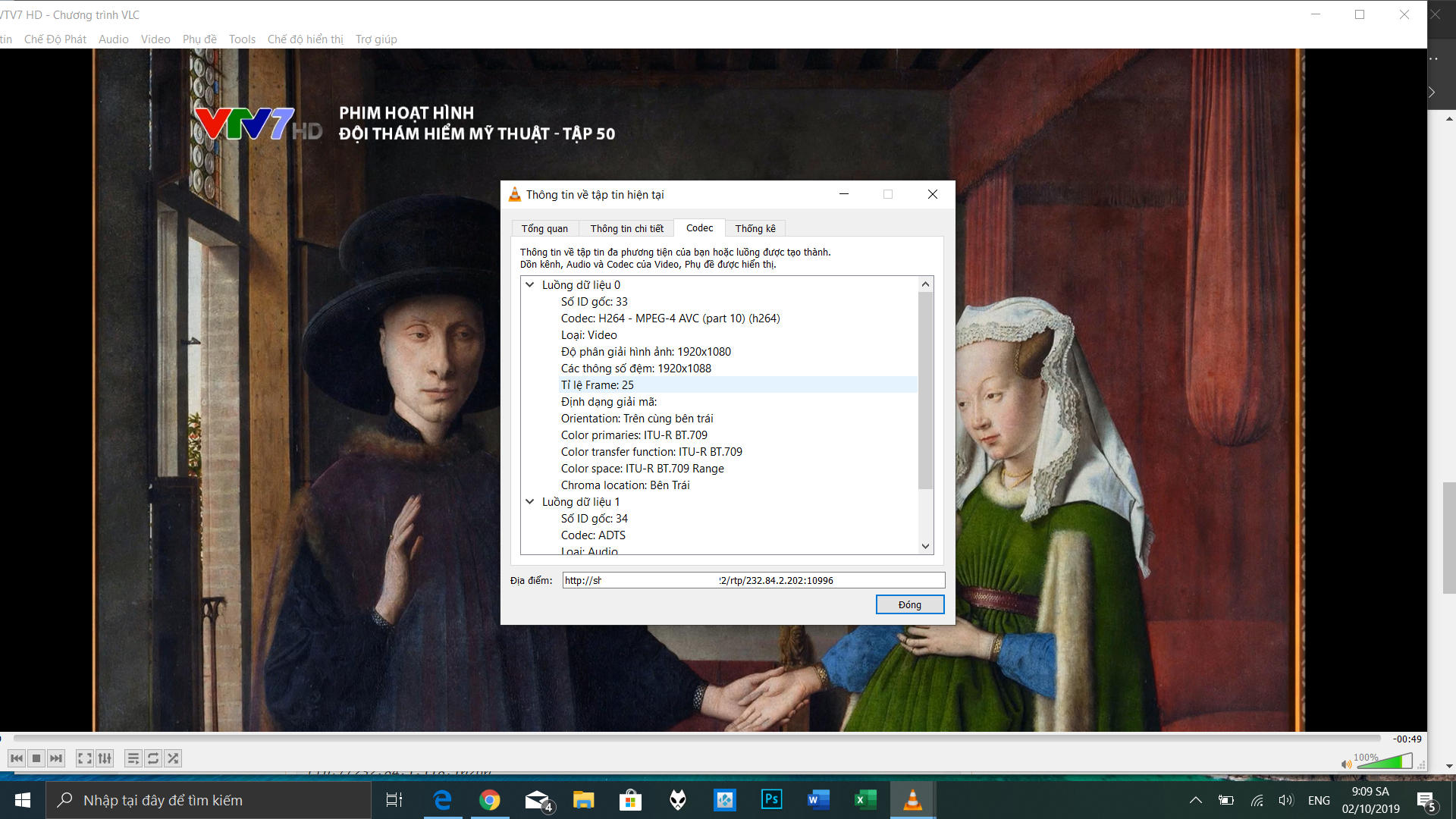Click the codec list scrollbar thumb
The height and width of the screenshot is (819, 1456).
[x=925, y=391]
